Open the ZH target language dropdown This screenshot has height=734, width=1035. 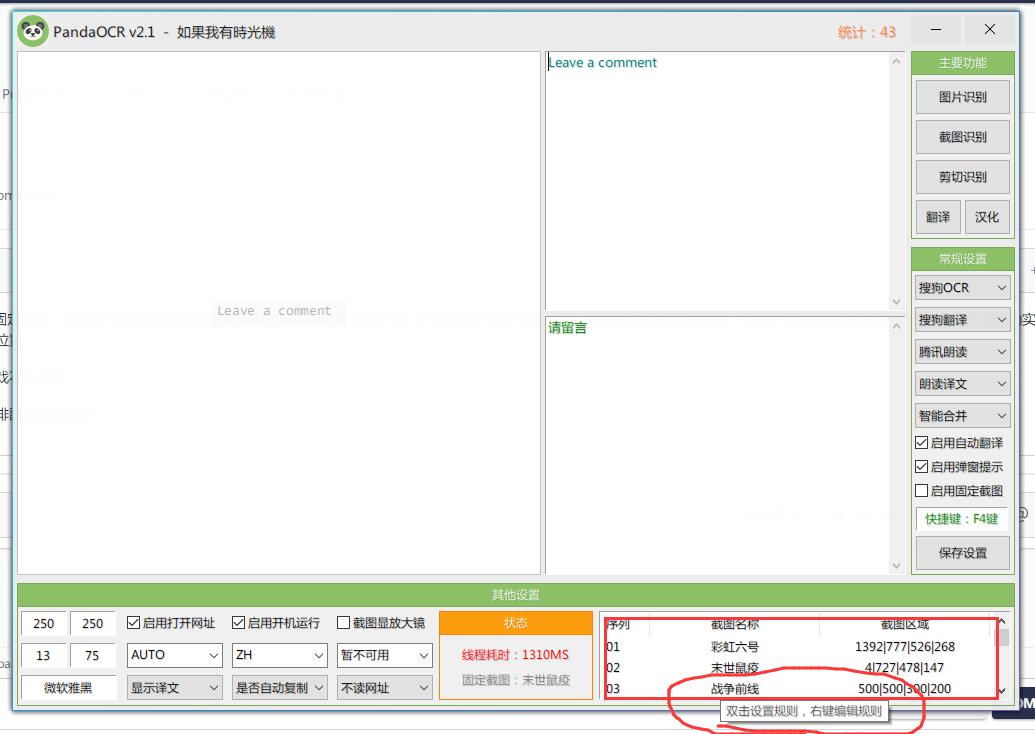click(279, 655)
